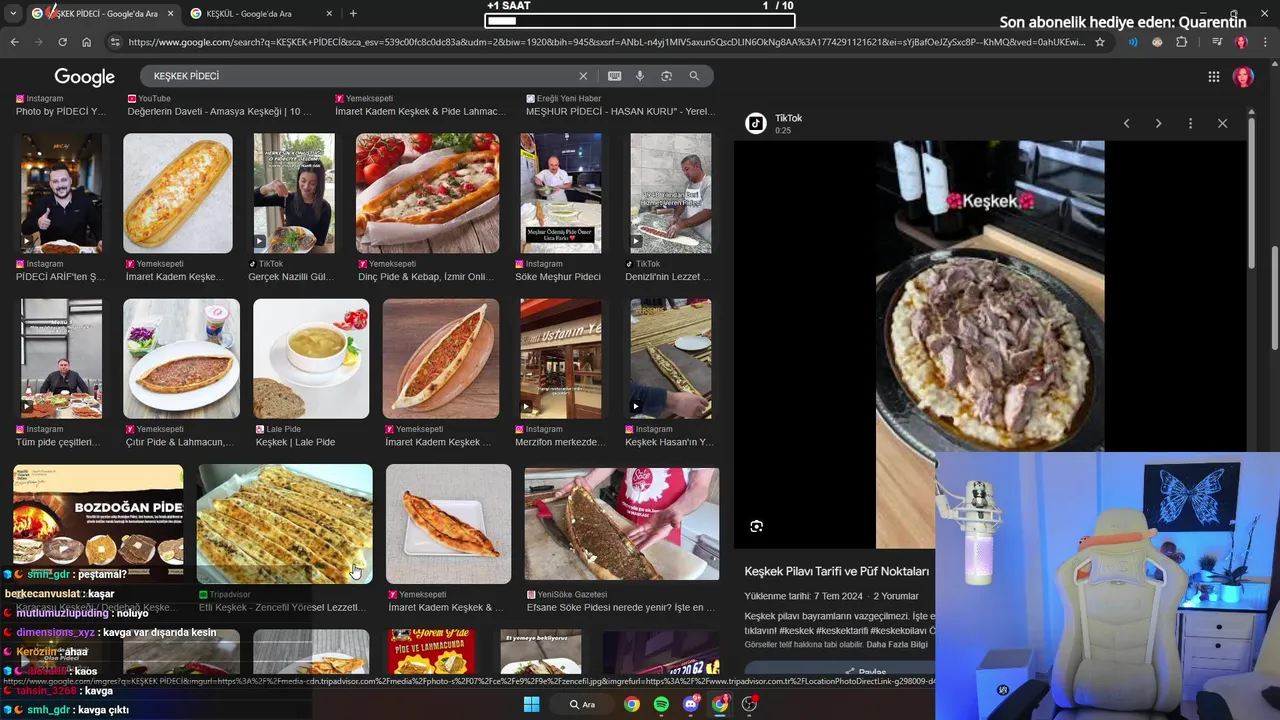This screenshot has width=1280, height=720.
Task: Open Discord from the taskbar
Action: 691,704
